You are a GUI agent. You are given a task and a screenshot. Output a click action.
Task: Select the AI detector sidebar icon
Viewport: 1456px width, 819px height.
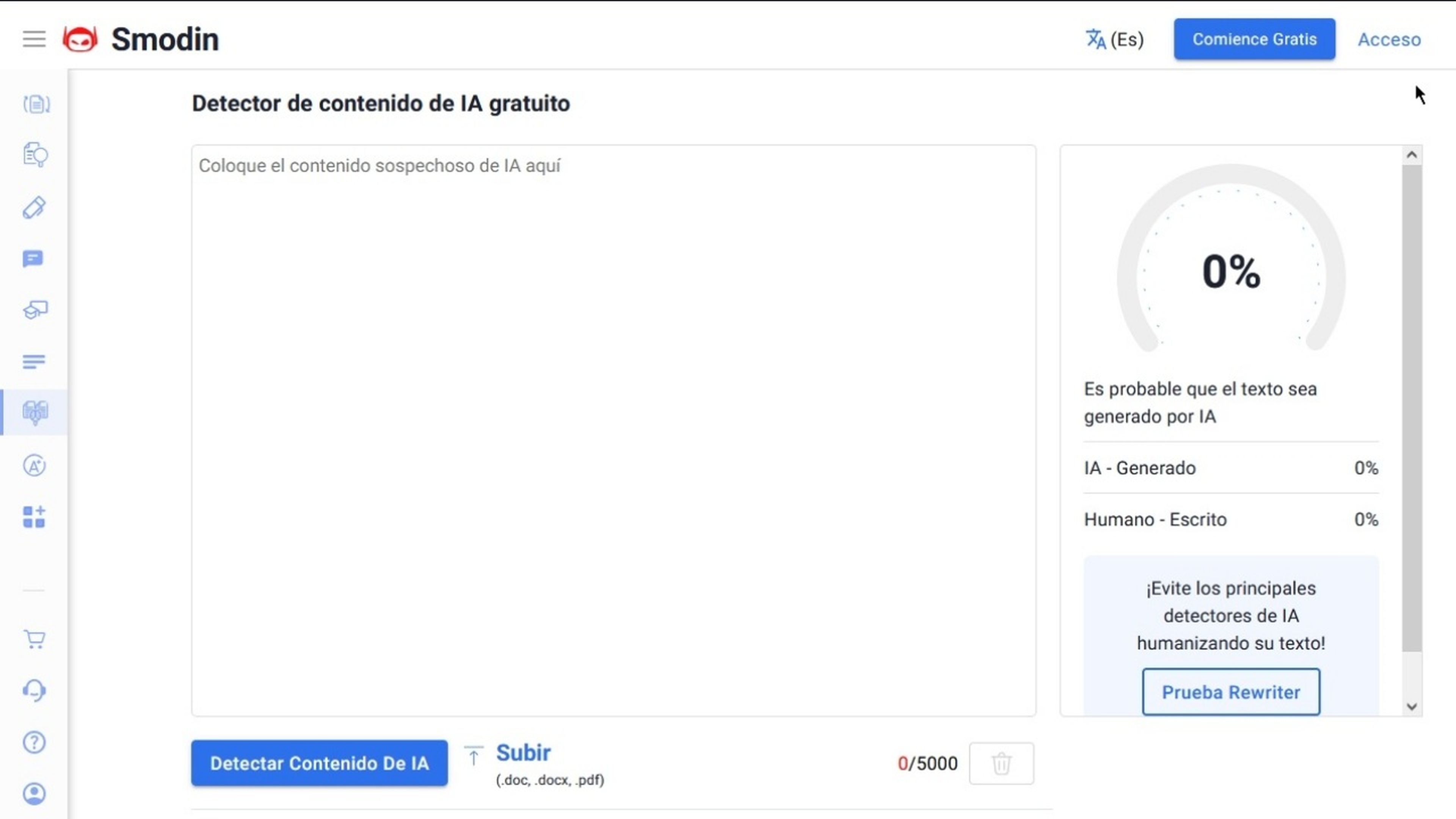[35, 413]
